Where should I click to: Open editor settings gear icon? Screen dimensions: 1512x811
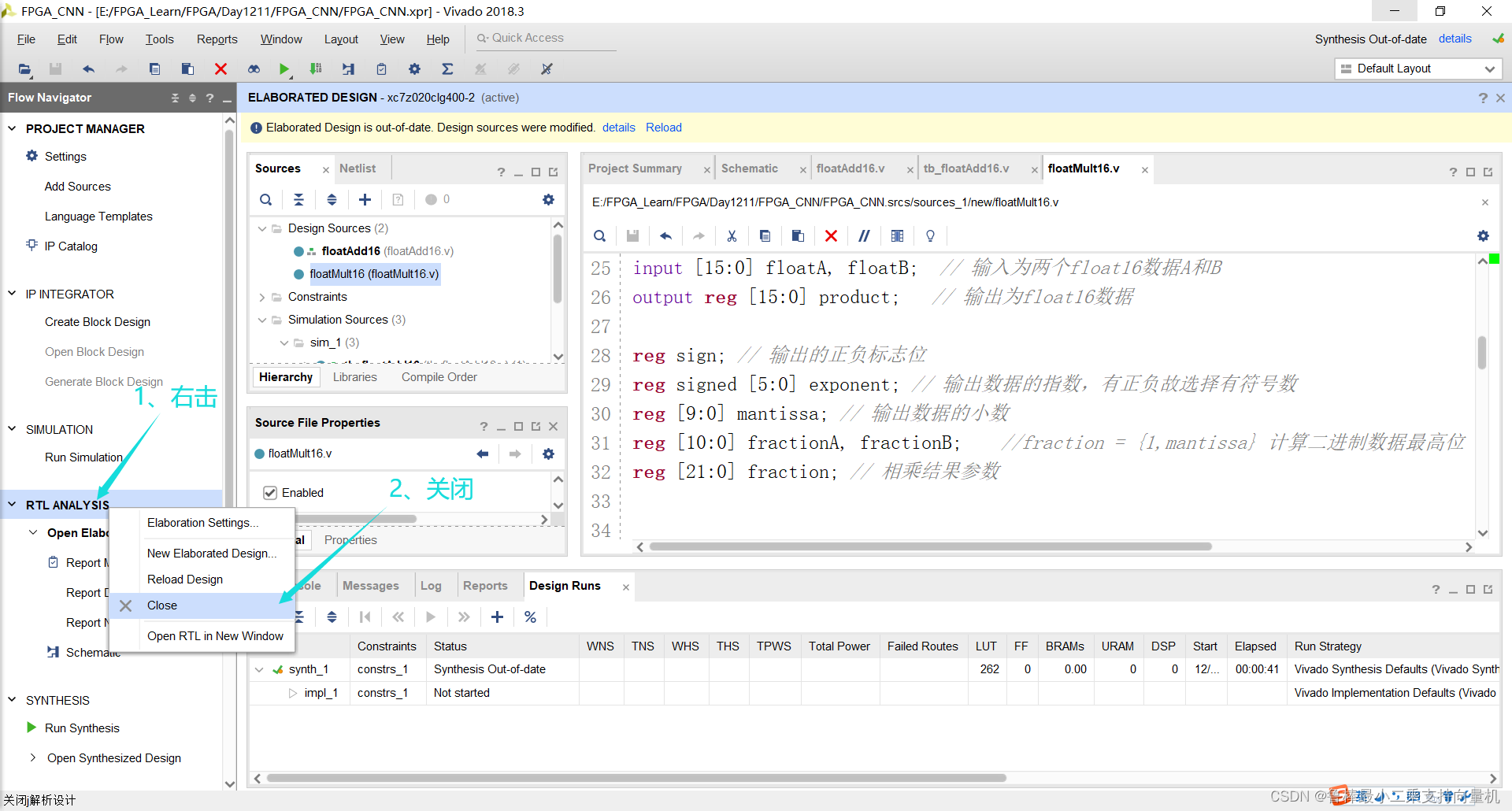click(x=1483, y=236)
